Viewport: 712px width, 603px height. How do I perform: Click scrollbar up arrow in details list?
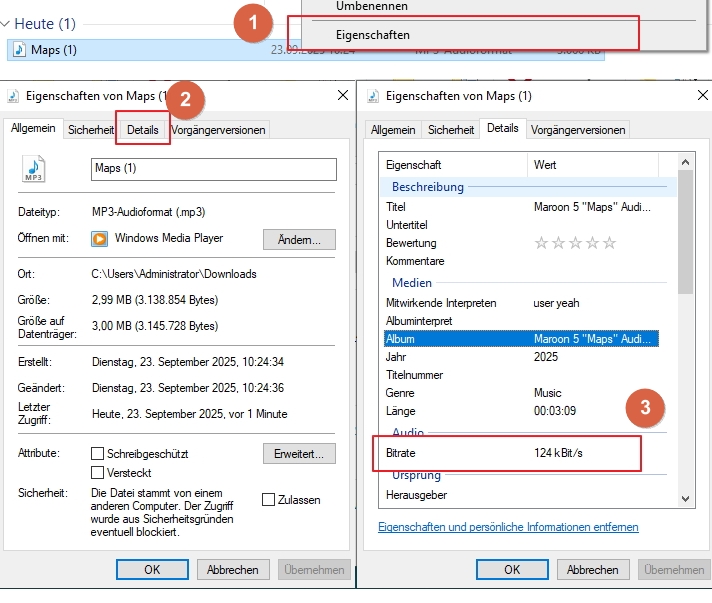[686, 162]
